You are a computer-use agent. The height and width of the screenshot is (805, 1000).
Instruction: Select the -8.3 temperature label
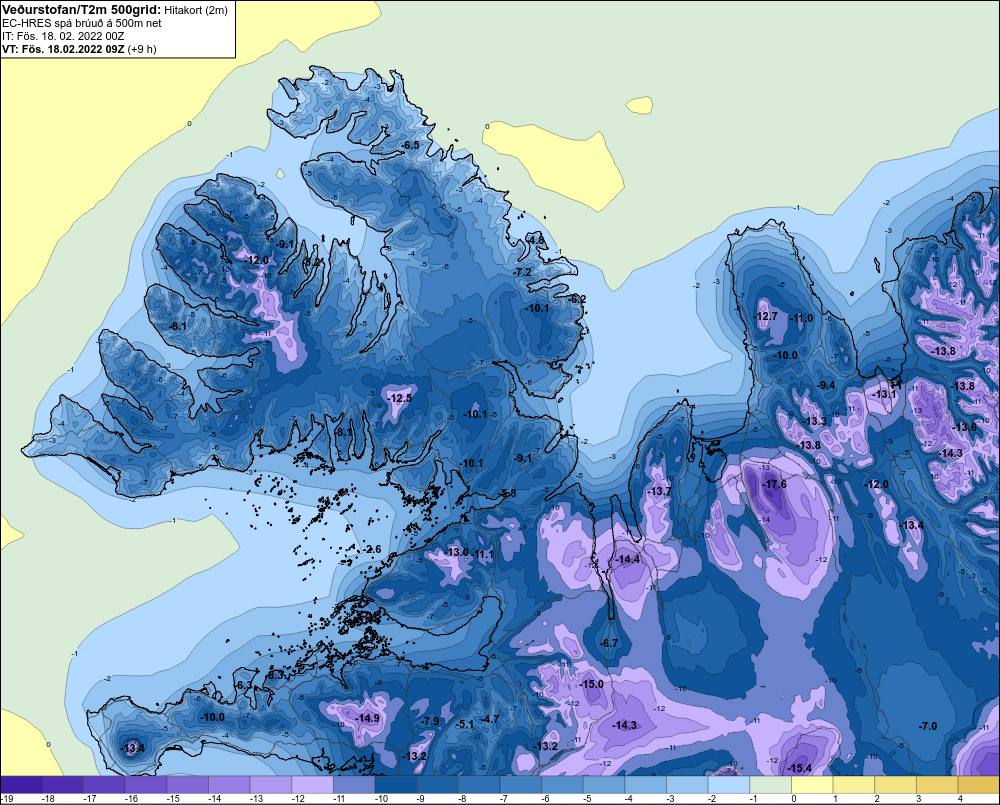tap(275, 674)
